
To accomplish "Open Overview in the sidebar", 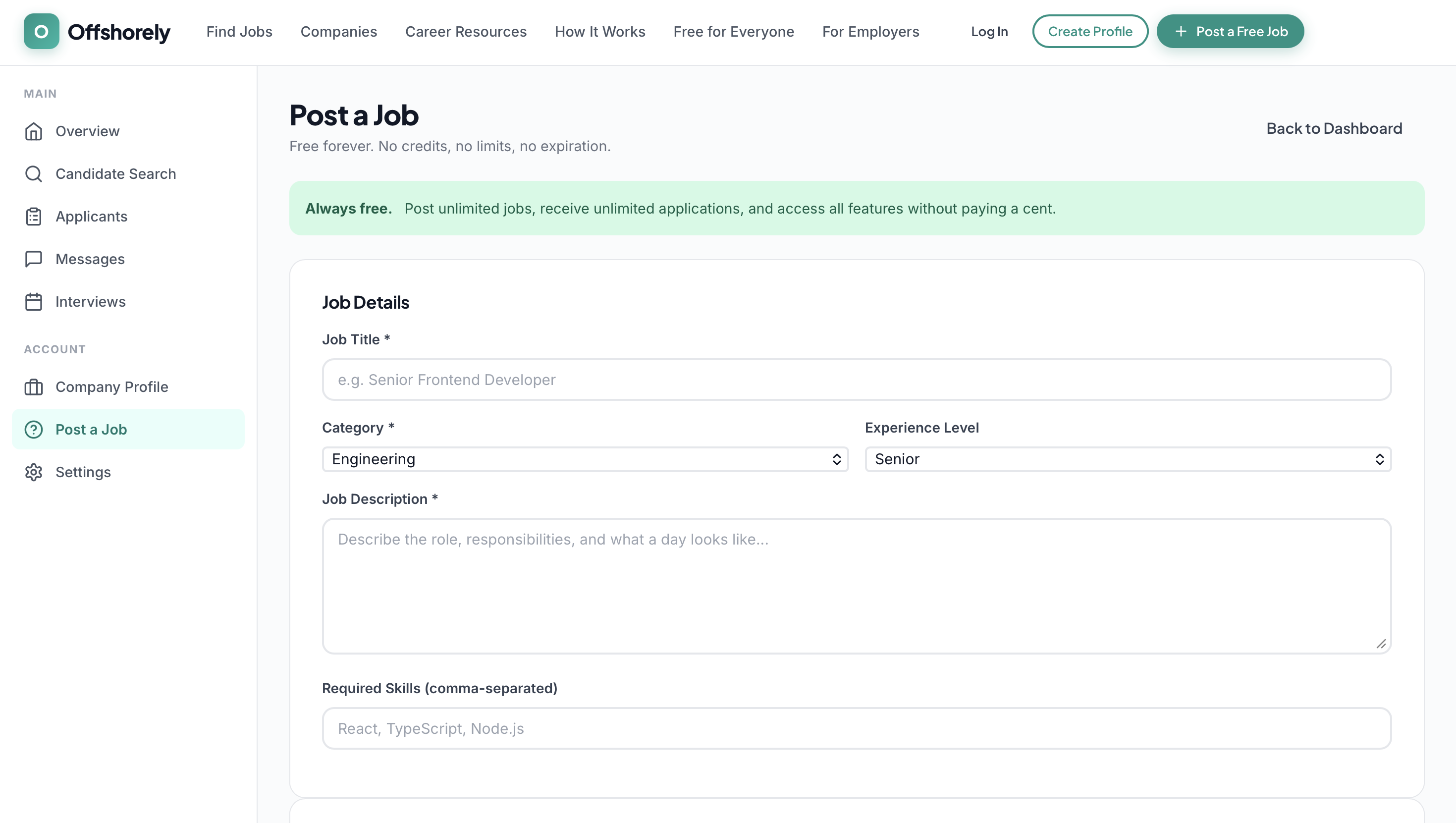I will (x=128, y=131).
